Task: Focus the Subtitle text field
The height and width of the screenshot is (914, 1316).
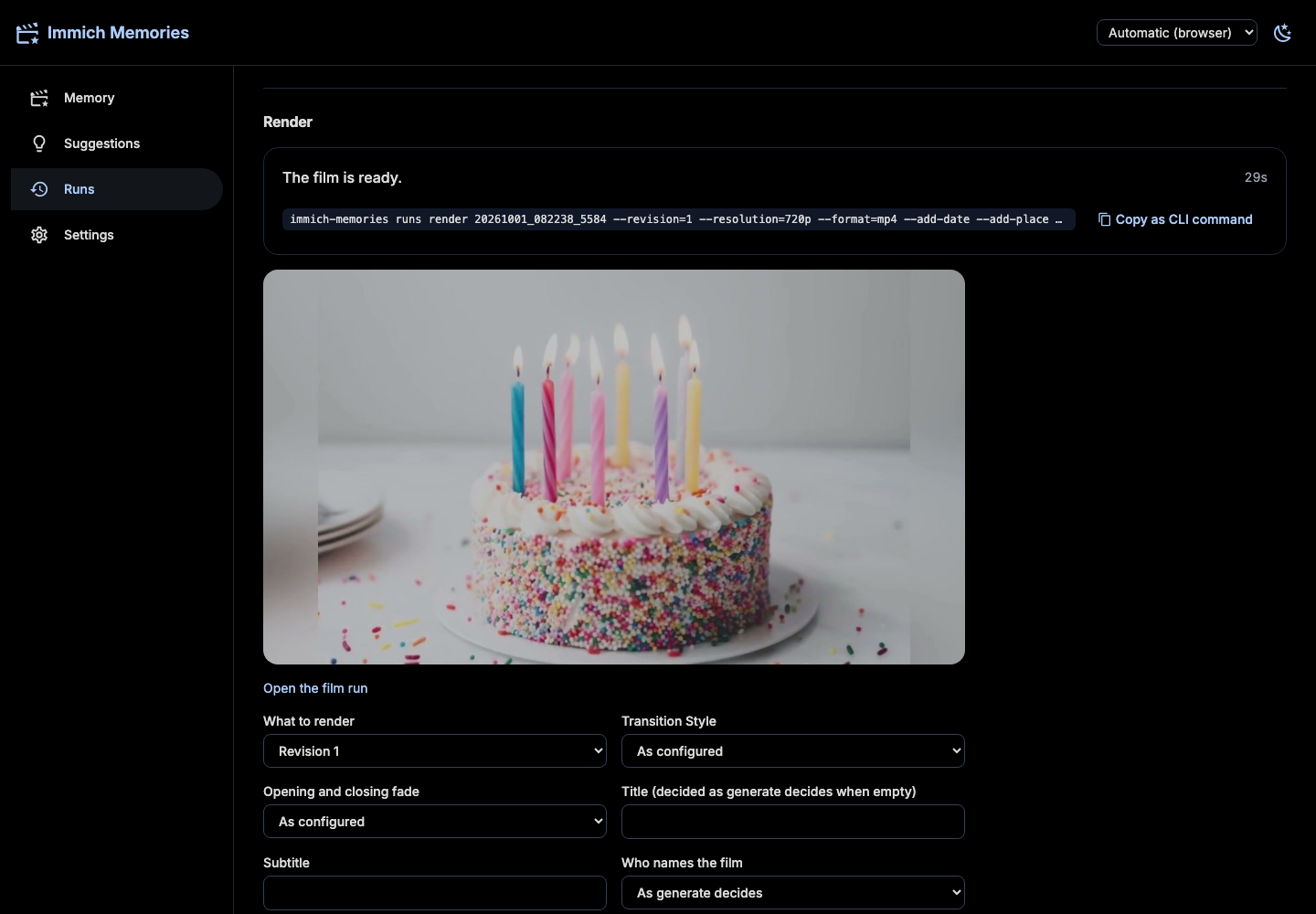Action: click(x=435, y=893)
